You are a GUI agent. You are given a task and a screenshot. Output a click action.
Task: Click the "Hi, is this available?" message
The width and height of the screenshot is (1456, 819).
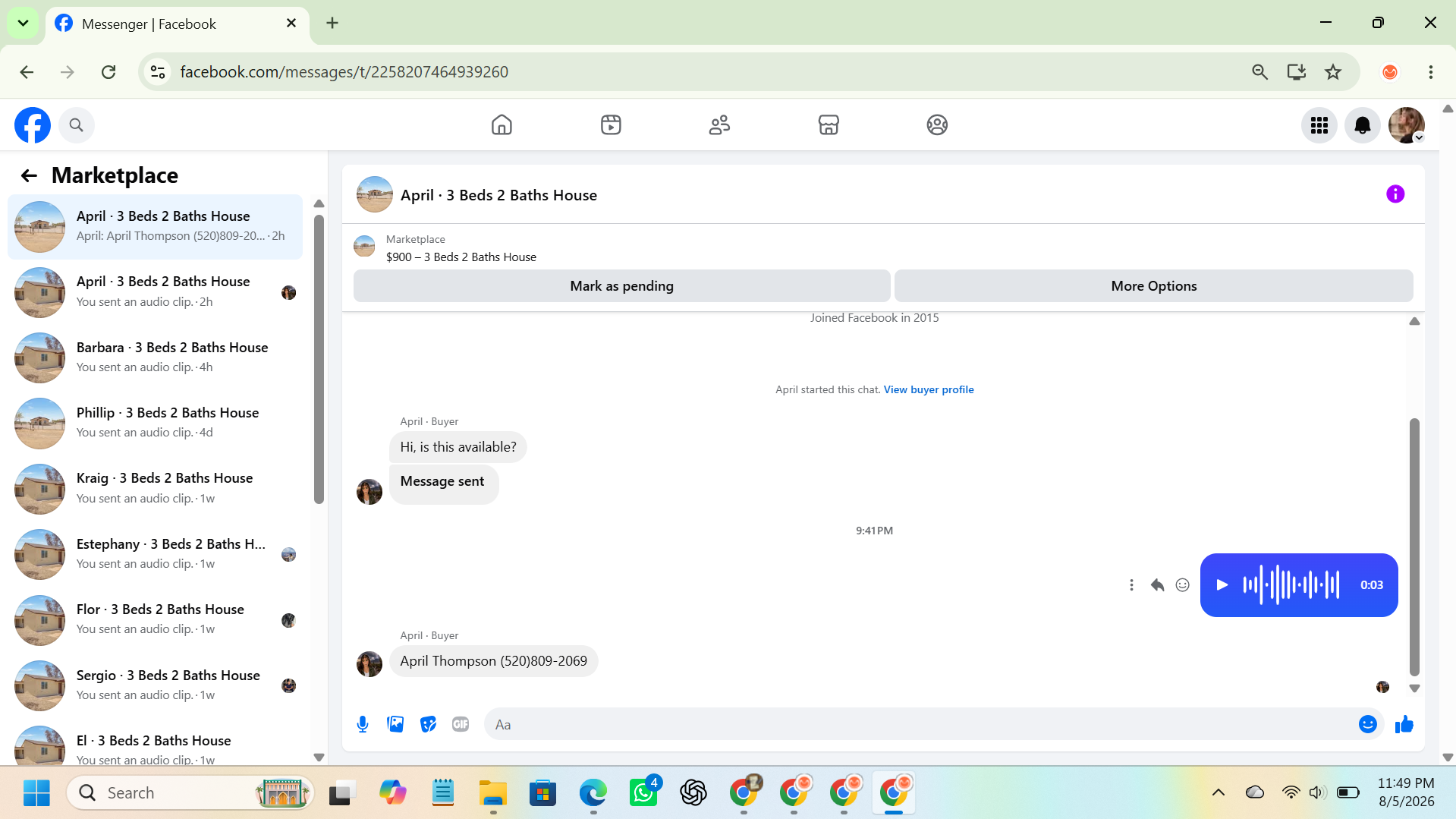pos(458,447)
